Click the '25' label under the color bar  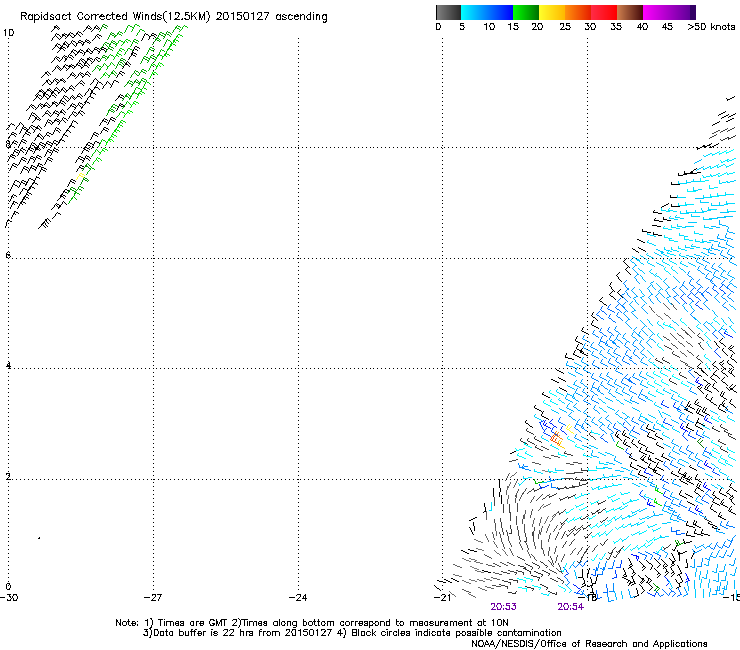click(565, 27)
